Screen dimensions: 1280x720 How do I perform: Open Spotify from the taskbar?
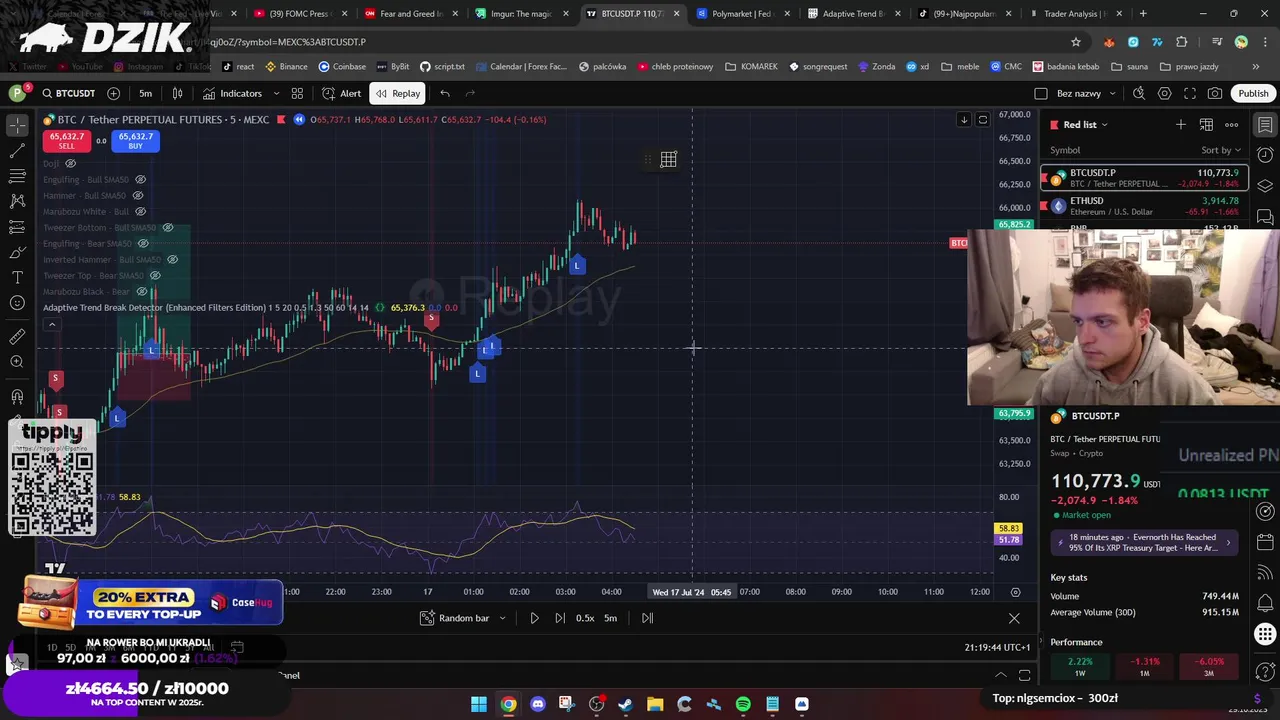(743, 704)
